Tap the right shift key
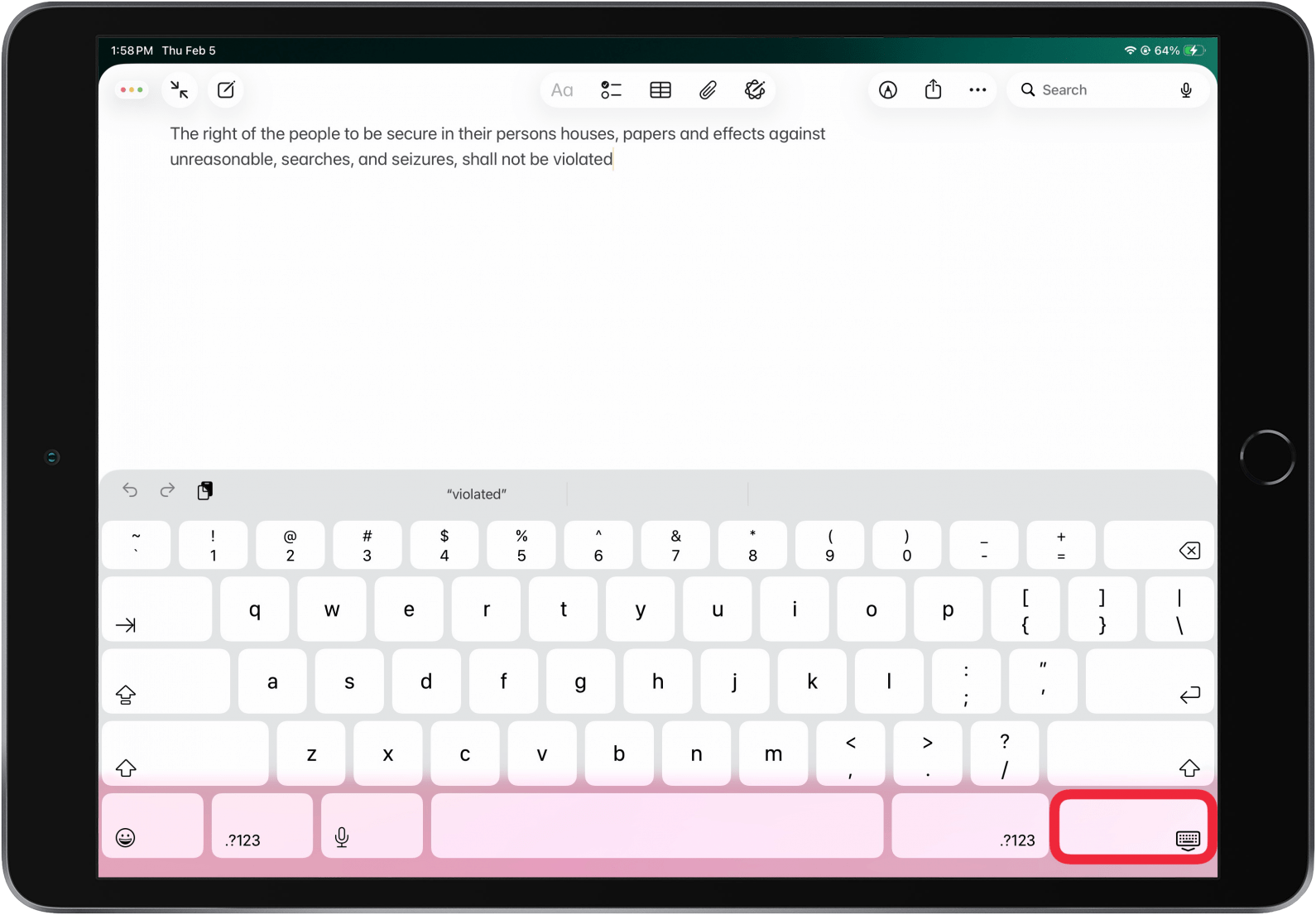This screenshot has width=1316, height=915. [1131, 754]
